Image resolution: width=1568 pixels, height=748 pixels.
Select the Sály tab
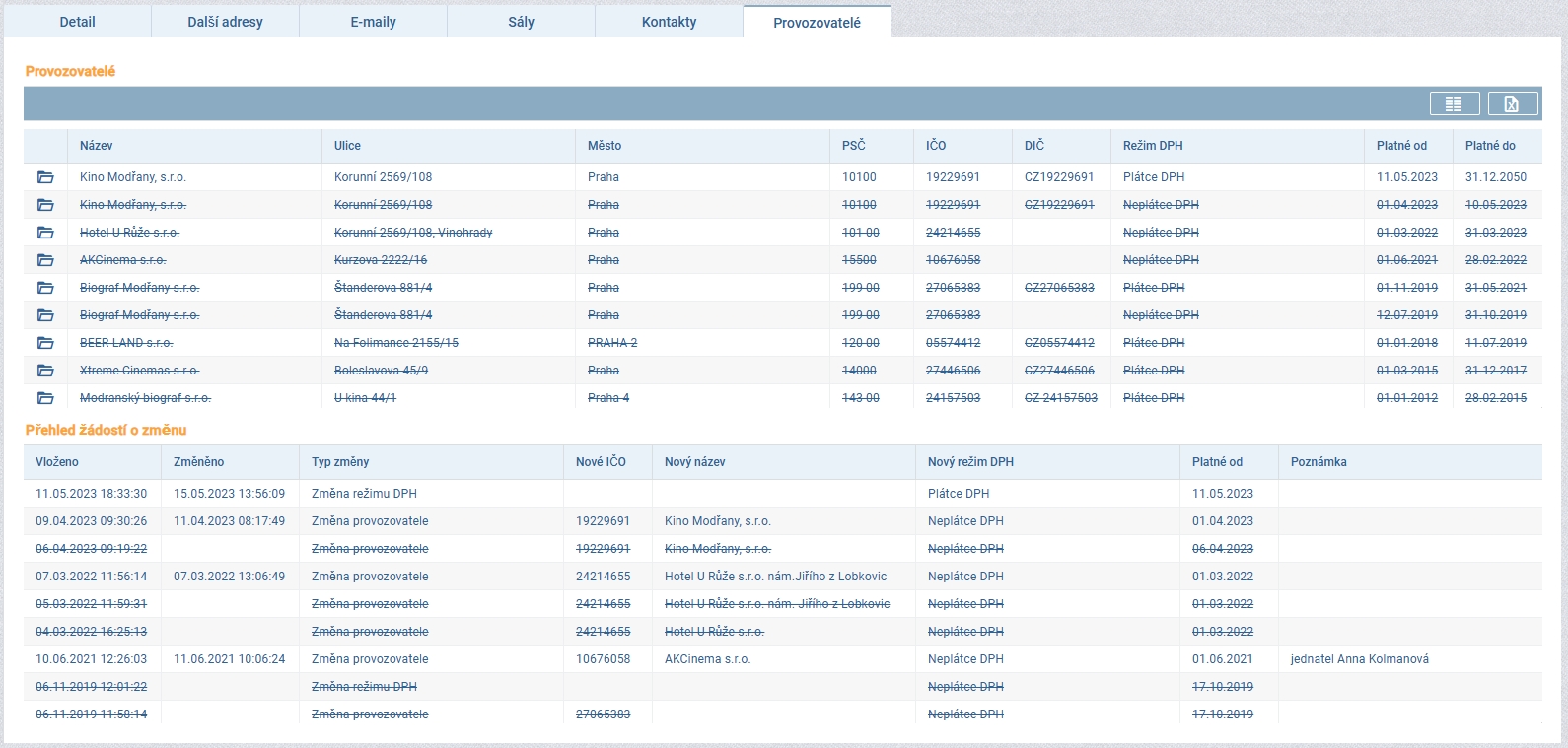coord(521,22)
